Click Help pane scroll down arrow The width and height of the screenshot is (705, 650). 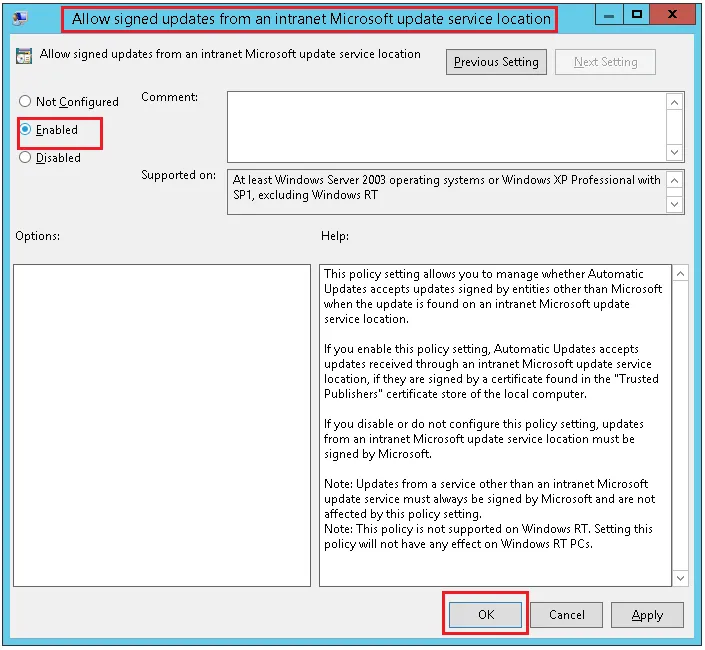(x=680, y=578)
